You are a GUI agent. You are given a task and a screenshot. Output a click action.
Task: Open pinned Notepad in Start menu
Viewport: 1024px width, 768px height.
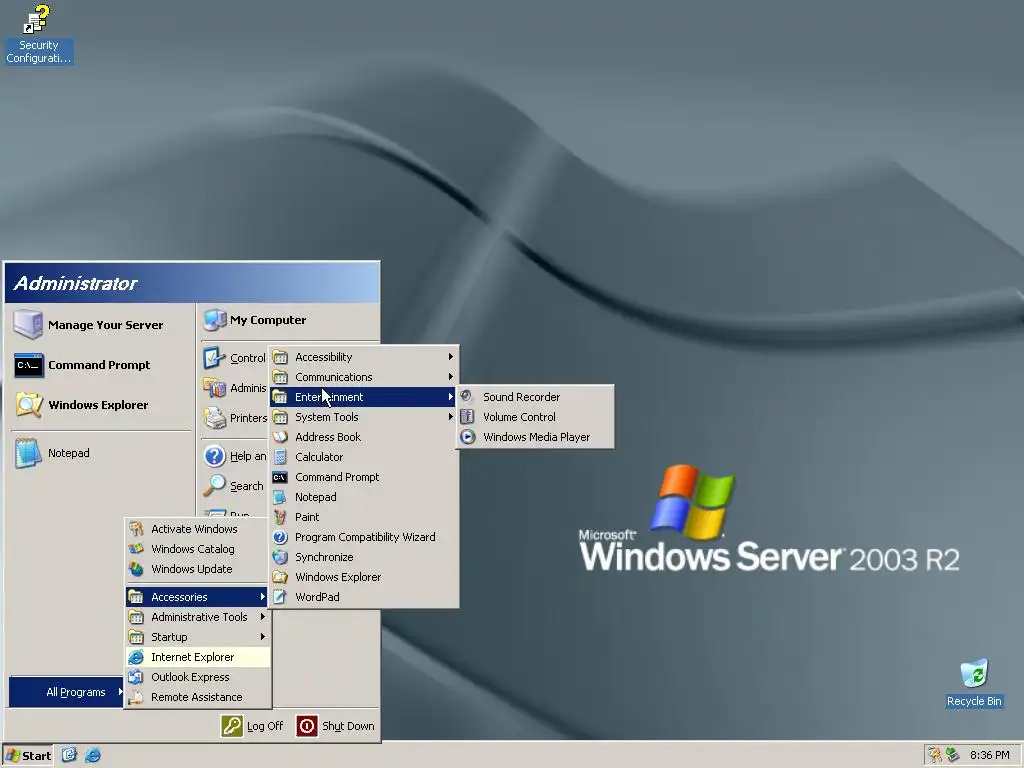coord(102,453)
